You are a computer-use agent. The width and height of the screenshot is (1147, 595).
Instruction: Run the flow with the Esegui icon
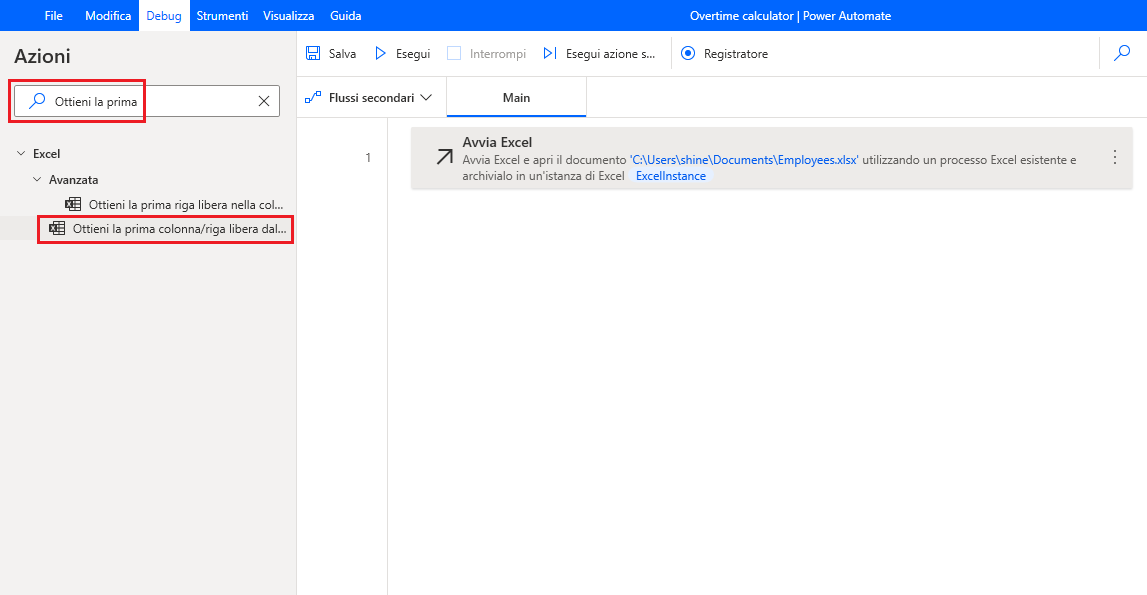click(381, 53)
